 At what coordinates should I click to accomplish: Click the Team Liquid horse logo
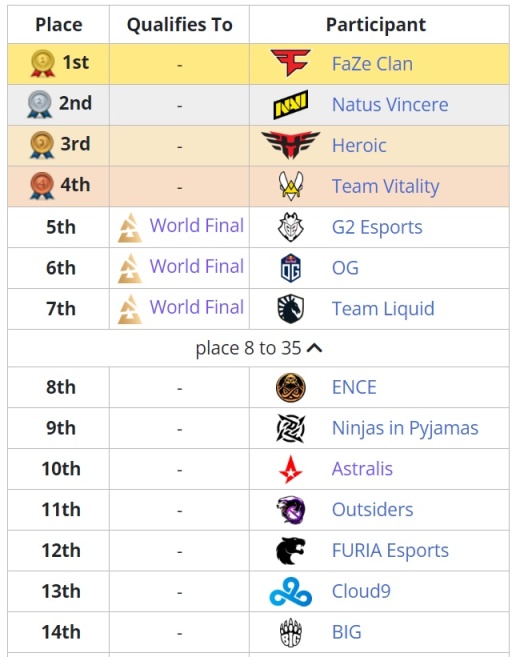[x=290, y=308]
